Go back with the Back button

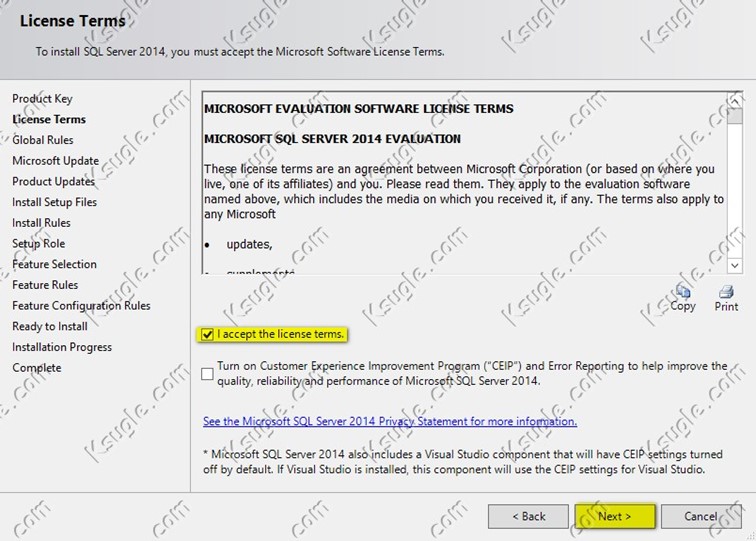528,516
